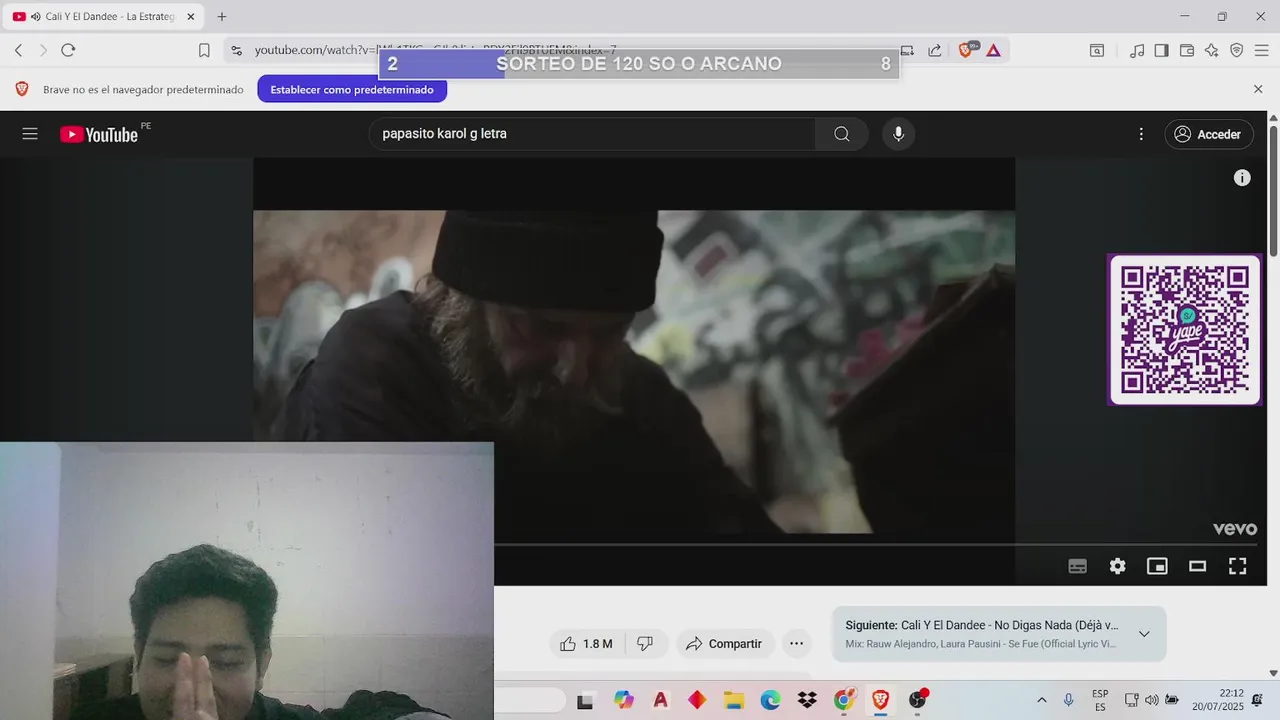
Task: Open a new browser tab
Action: tap(222, 16)
